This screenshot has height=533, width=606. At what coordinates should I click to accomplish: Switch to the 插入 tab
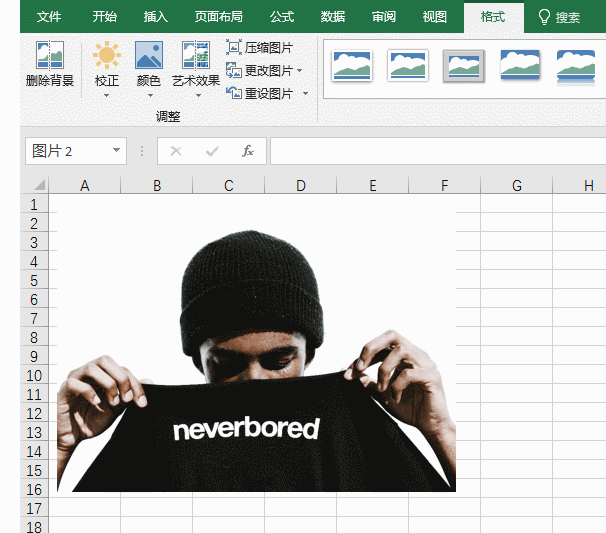click(156, 17)
